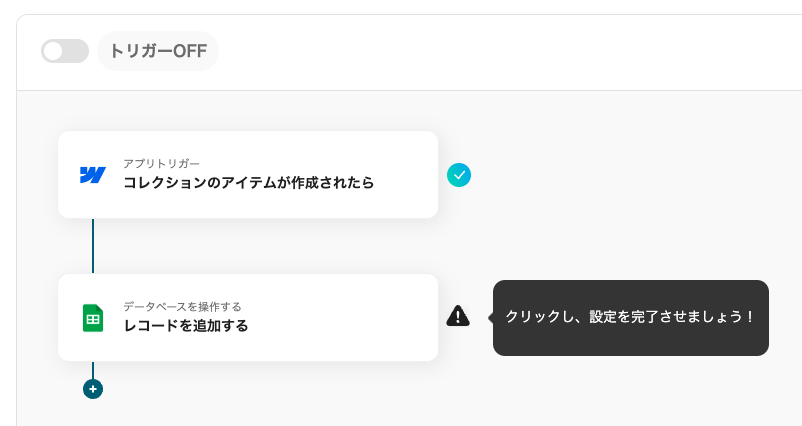This screenshot has width=802, height=426.
Task: Click the teal checkmark status icon
Action: point(459,175)
